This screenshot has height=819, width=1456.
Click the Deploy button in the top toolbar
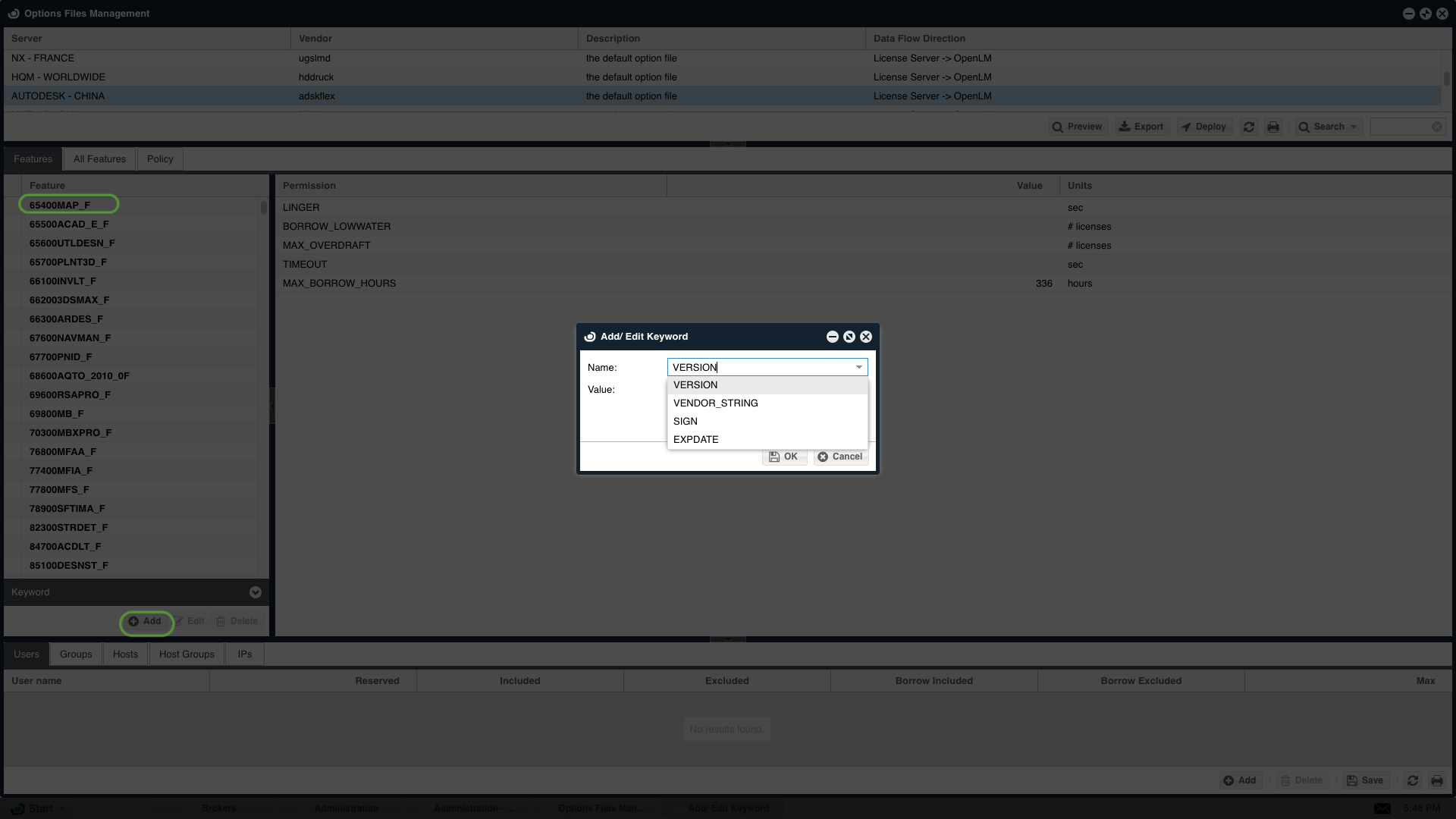click(1203, 127)
